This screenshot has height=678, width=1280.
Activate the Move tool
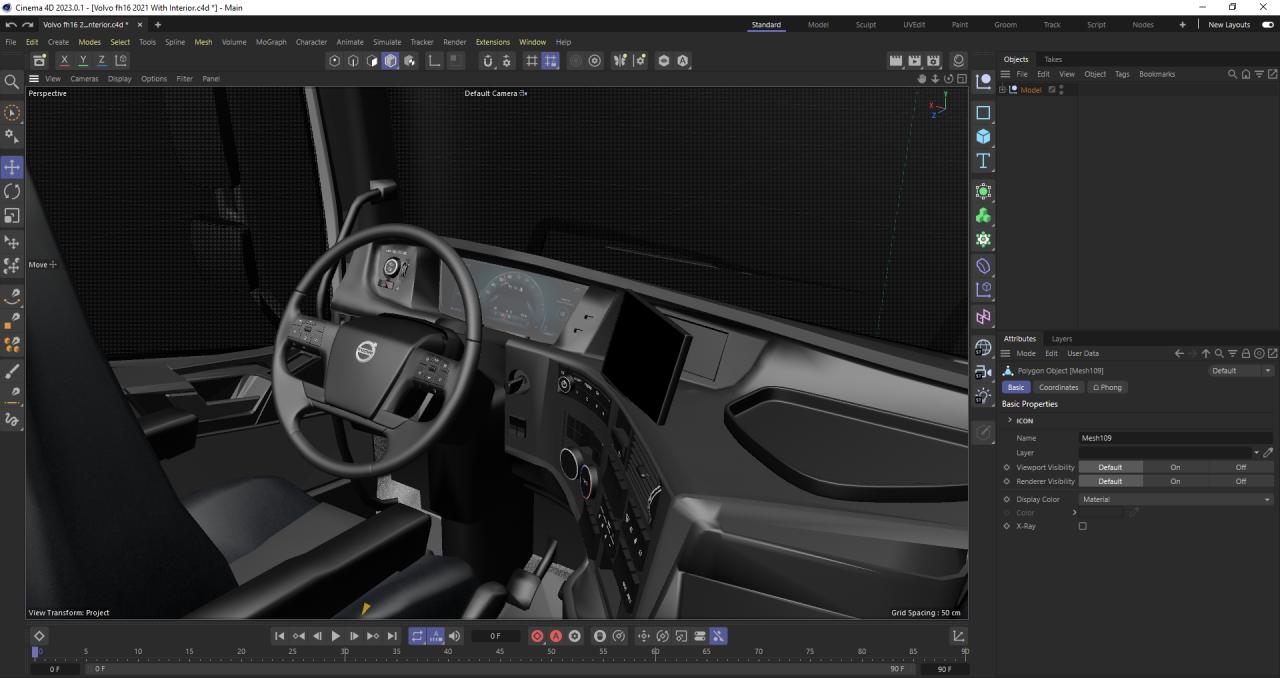(12, 167)
